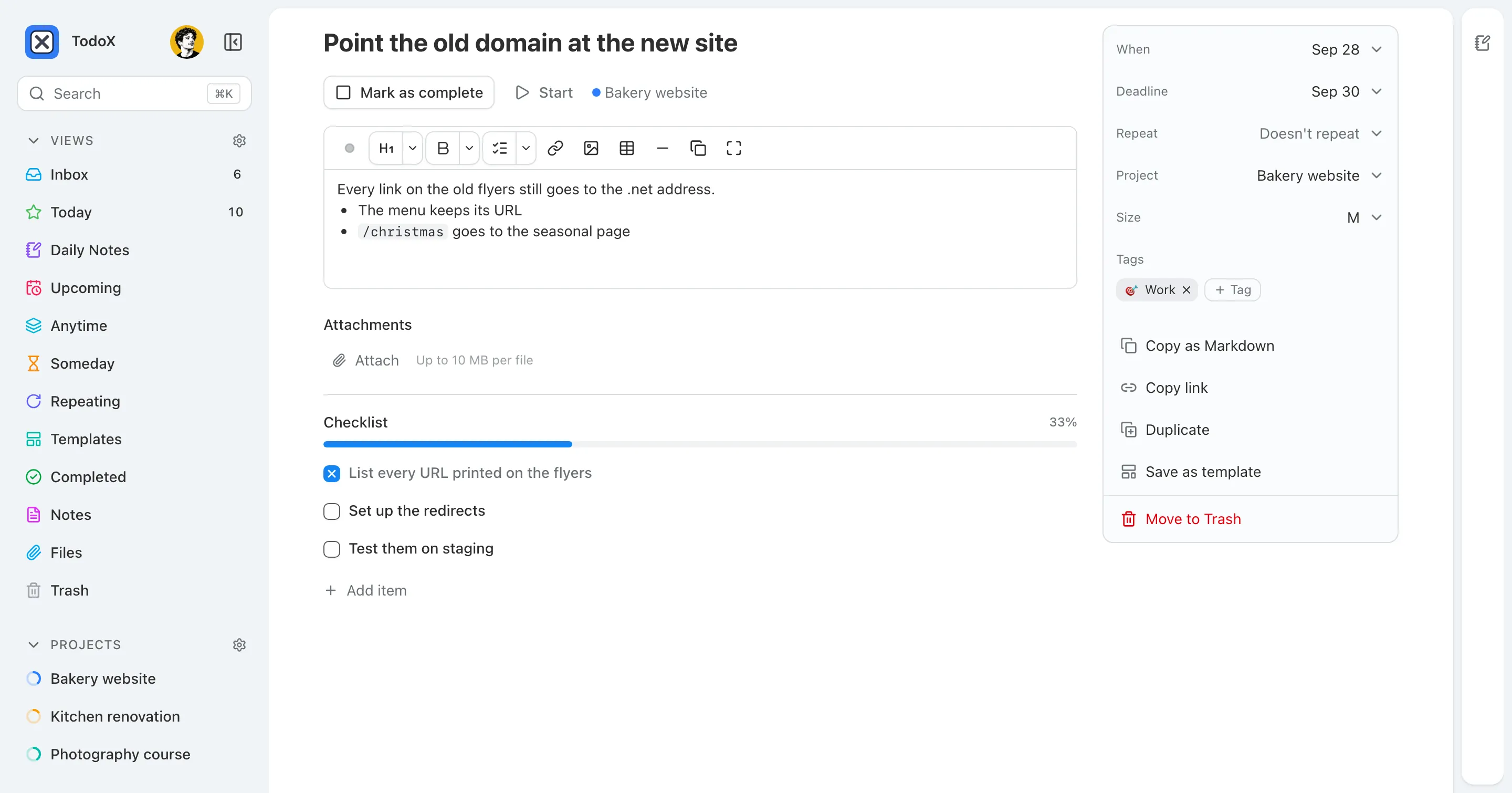1512x793 pixels.
Task: Open Bakery website project in sidebar
Action: (134, 679)
